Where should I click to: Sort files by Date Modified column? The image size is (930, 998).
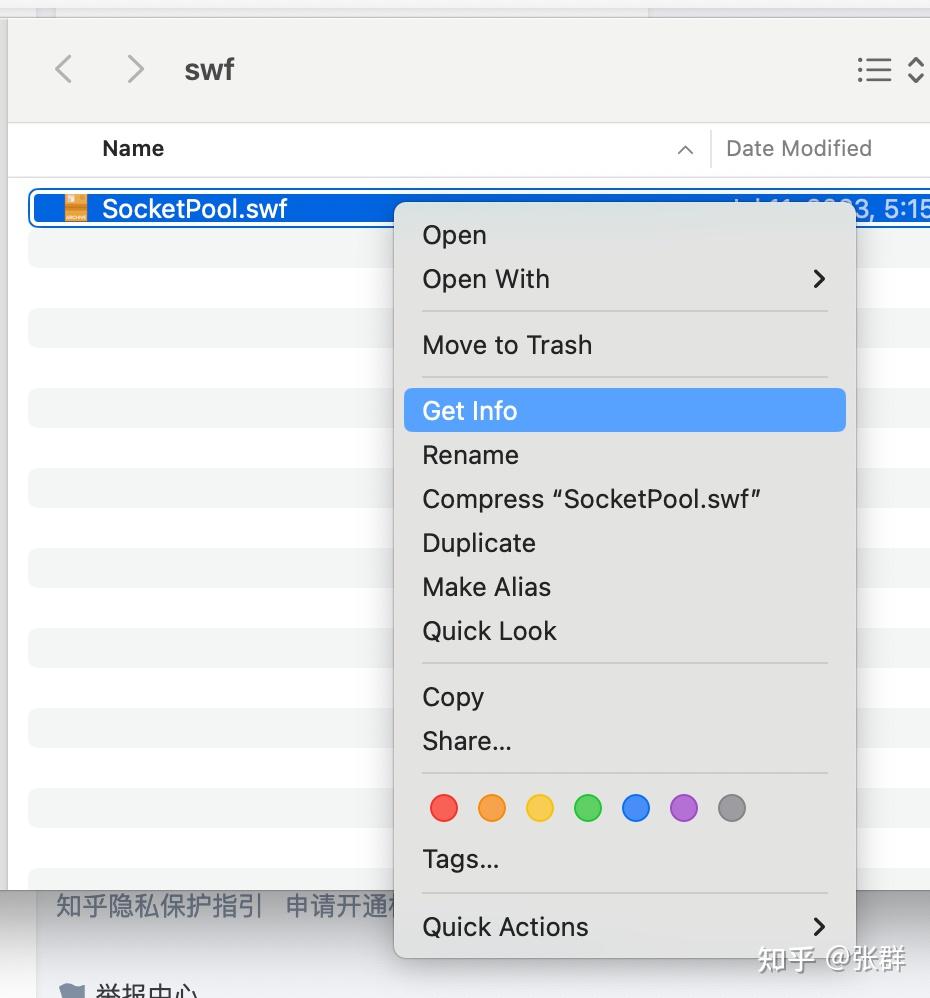[798, 148]
